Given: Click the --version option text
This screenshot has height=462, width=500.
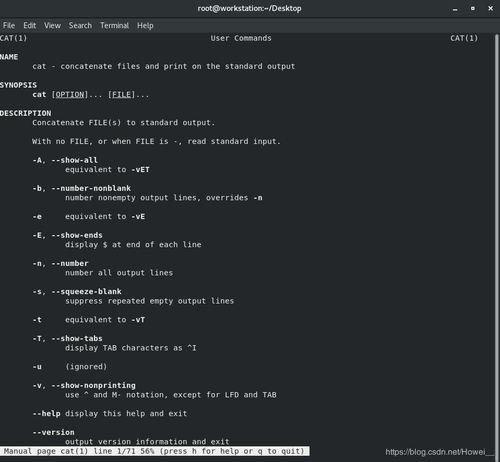Looking at the screenshot, I should [x=53, y=432].
